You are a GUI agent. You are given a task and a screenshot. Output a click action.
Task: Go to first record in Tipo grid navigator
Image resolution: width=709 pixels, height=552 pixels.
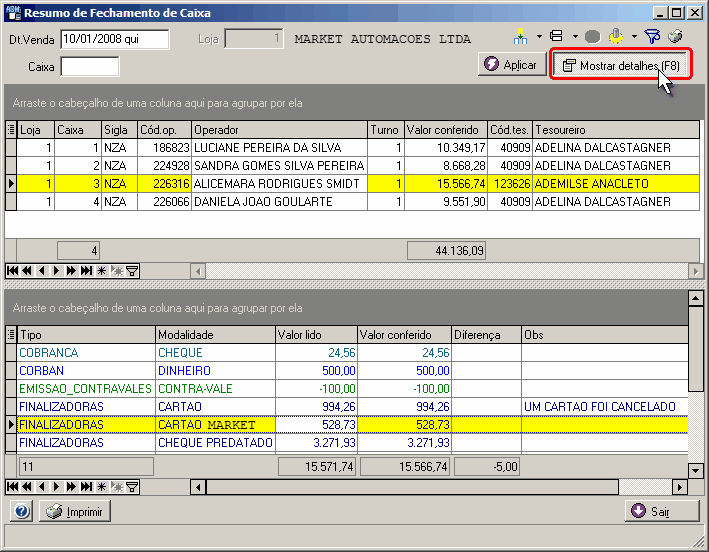tap(13, 487)
